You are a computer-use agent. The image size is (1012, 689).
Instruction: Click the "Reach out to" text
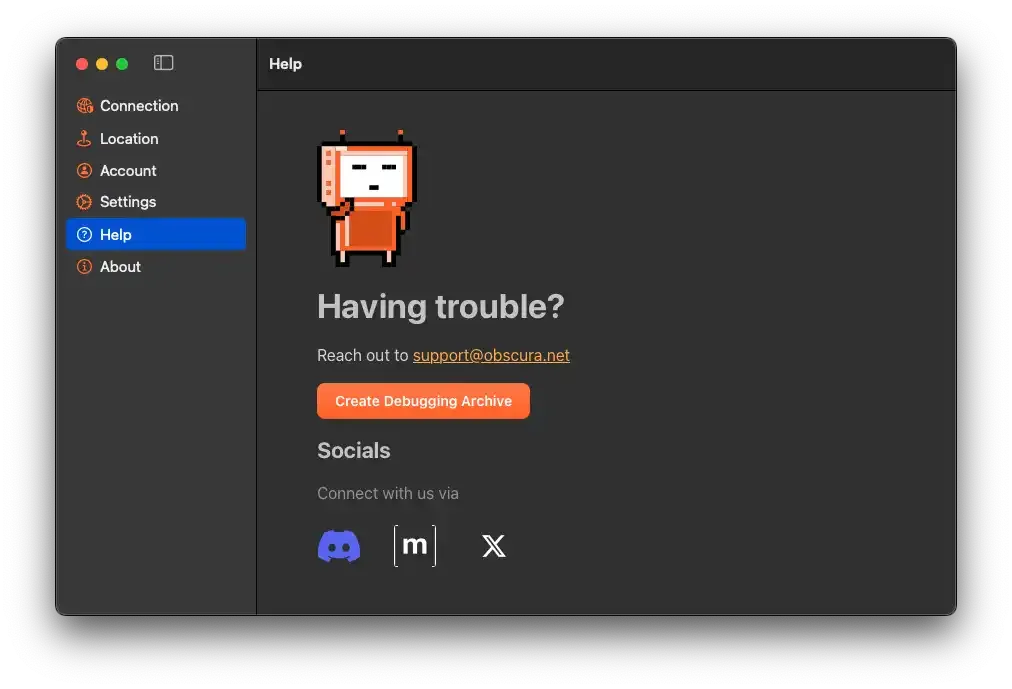[363, 355]
